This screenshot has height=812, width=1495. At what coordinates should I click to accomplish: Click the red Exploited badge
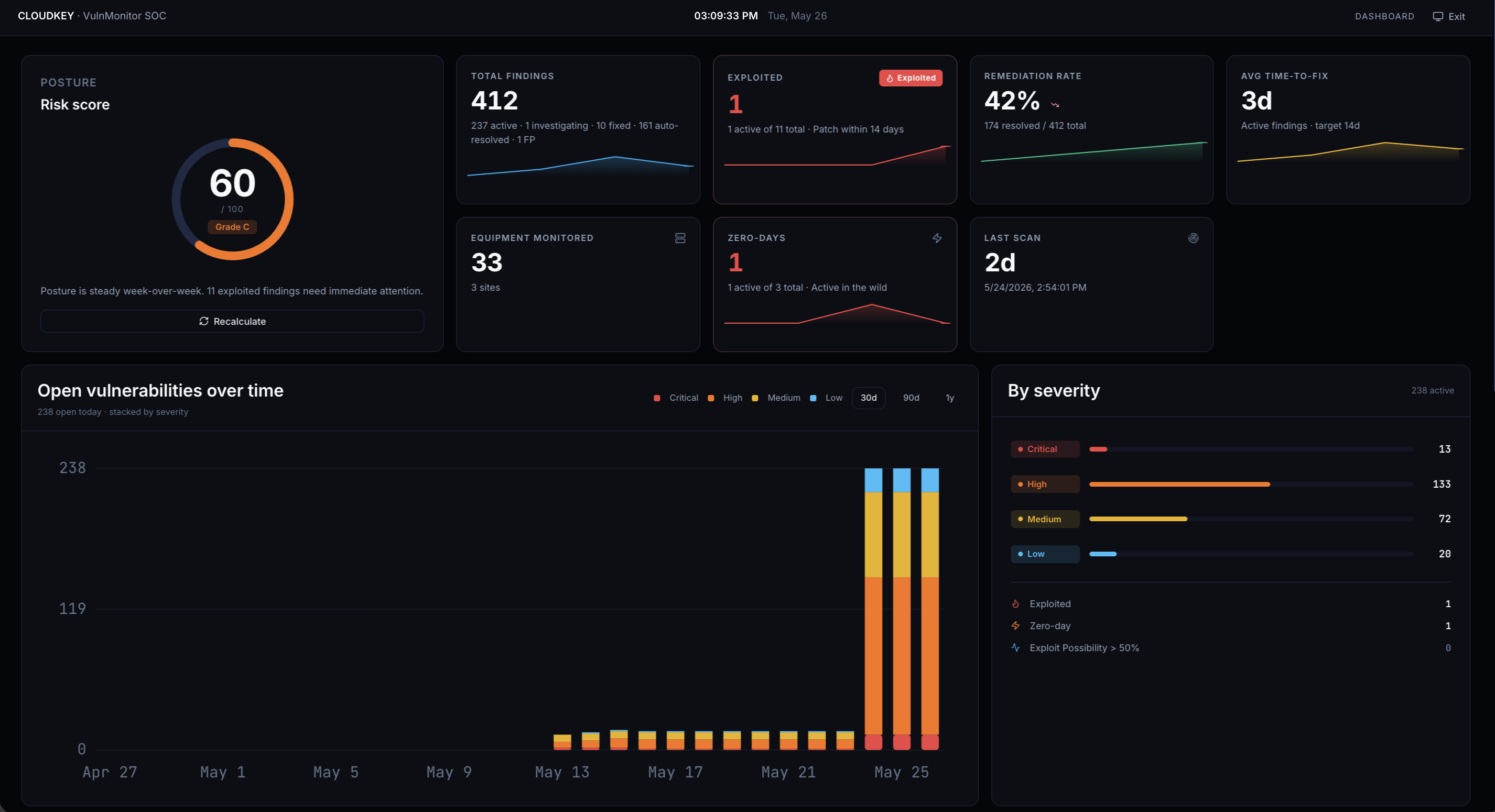(x=910, y=78)
